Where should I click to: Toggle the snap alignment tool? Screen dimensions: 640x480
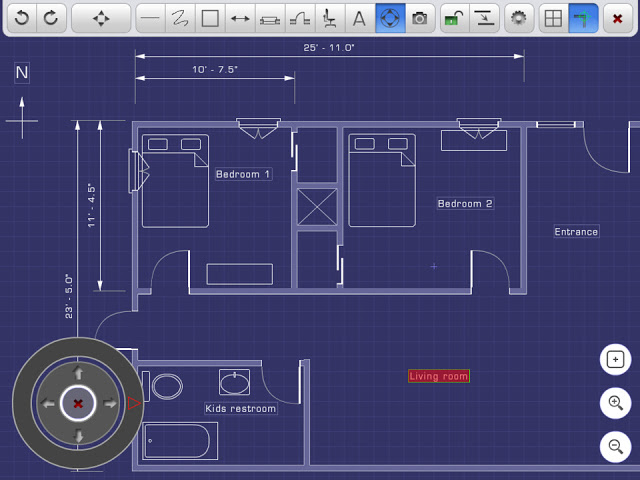[x=583, y=18]
